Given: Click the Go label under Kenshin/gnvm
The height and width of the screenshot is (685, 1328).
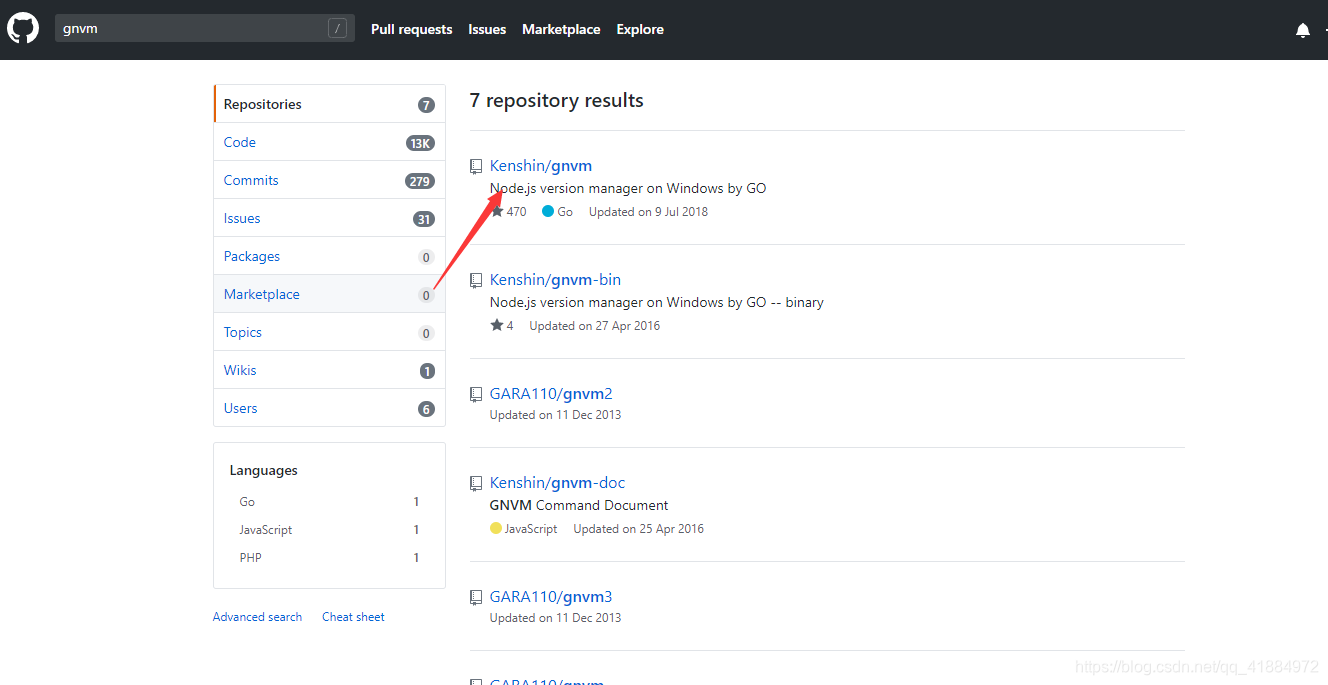Looking at the screenshot, I should [x=565, y=212].
